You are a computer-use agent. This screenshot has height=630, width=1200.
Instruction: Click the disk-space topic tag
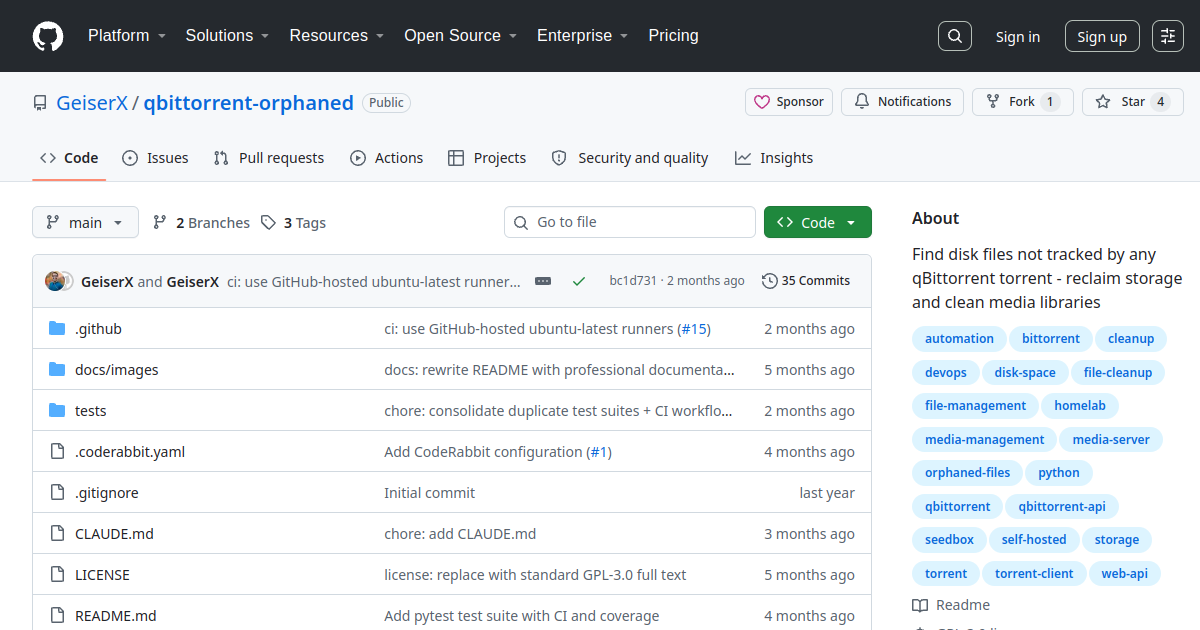click(1025, 373)
